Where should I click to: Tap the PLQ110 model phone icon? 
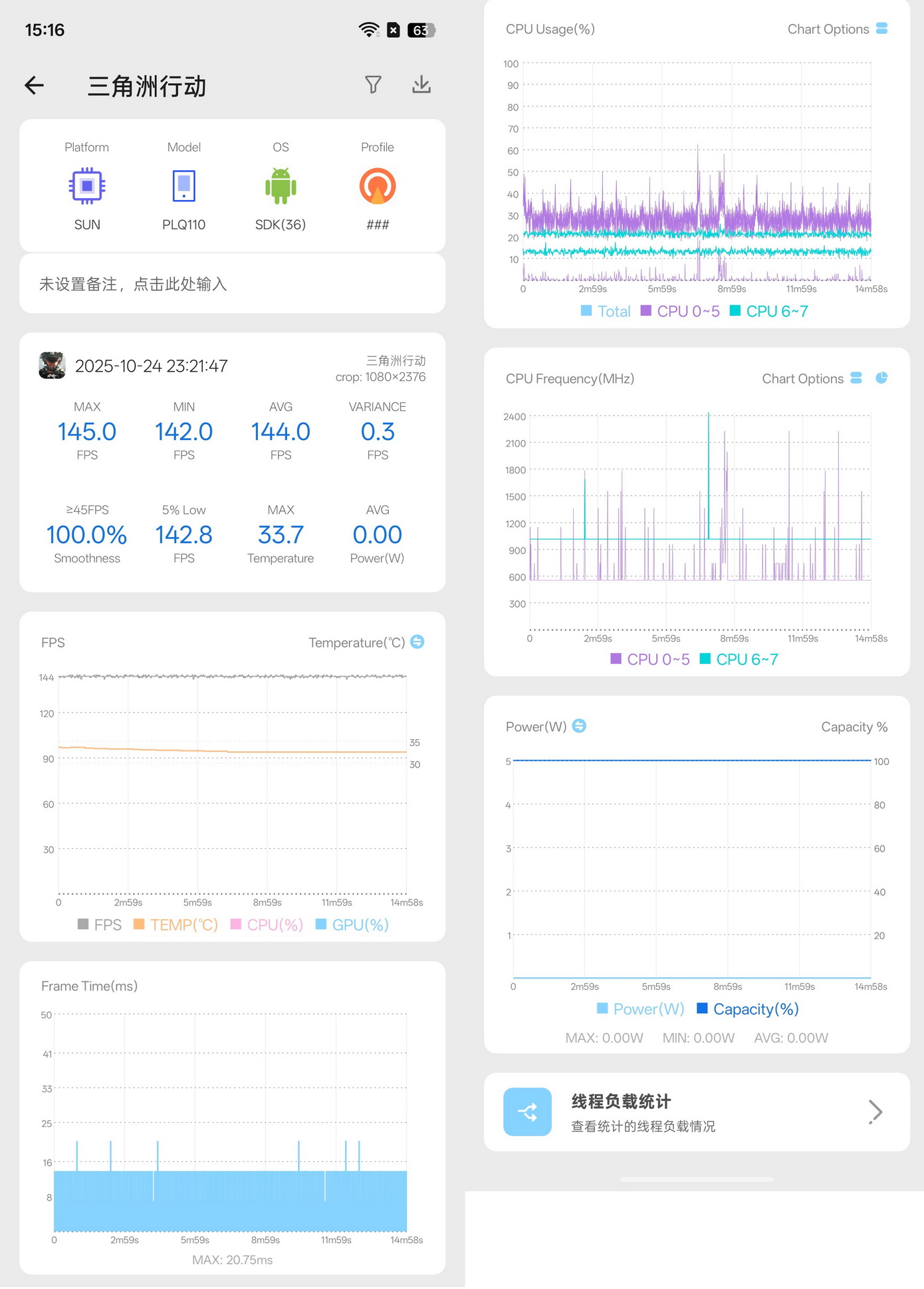[183, 186]
